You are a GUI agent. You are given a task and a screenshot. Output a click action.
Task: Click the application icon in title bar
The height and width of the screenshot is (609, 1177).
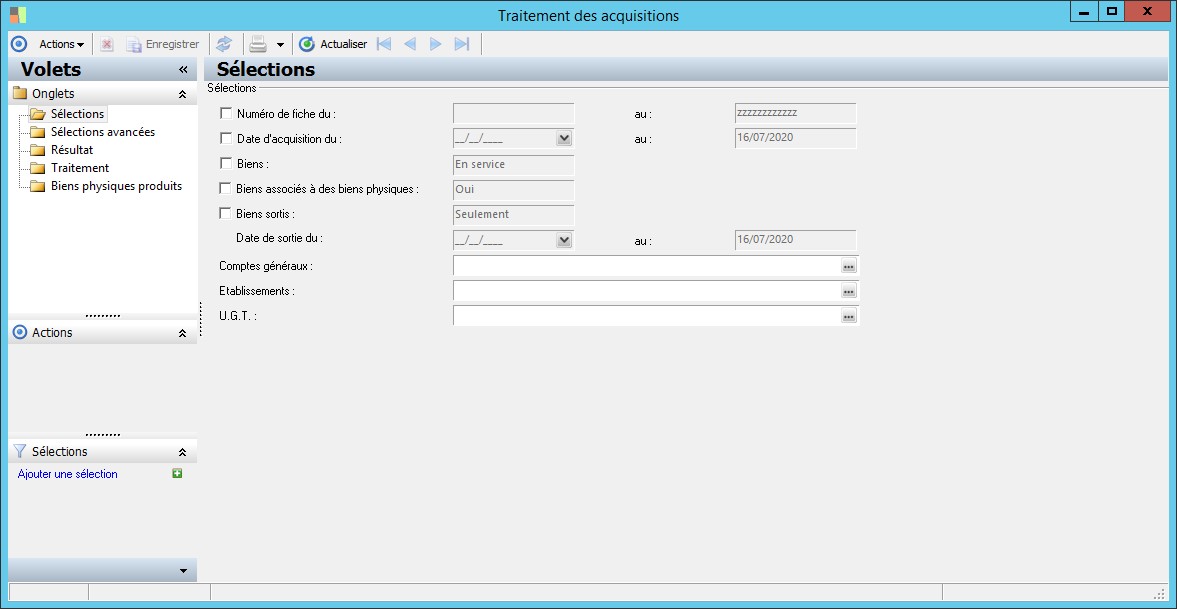click(x=18, y=14)
